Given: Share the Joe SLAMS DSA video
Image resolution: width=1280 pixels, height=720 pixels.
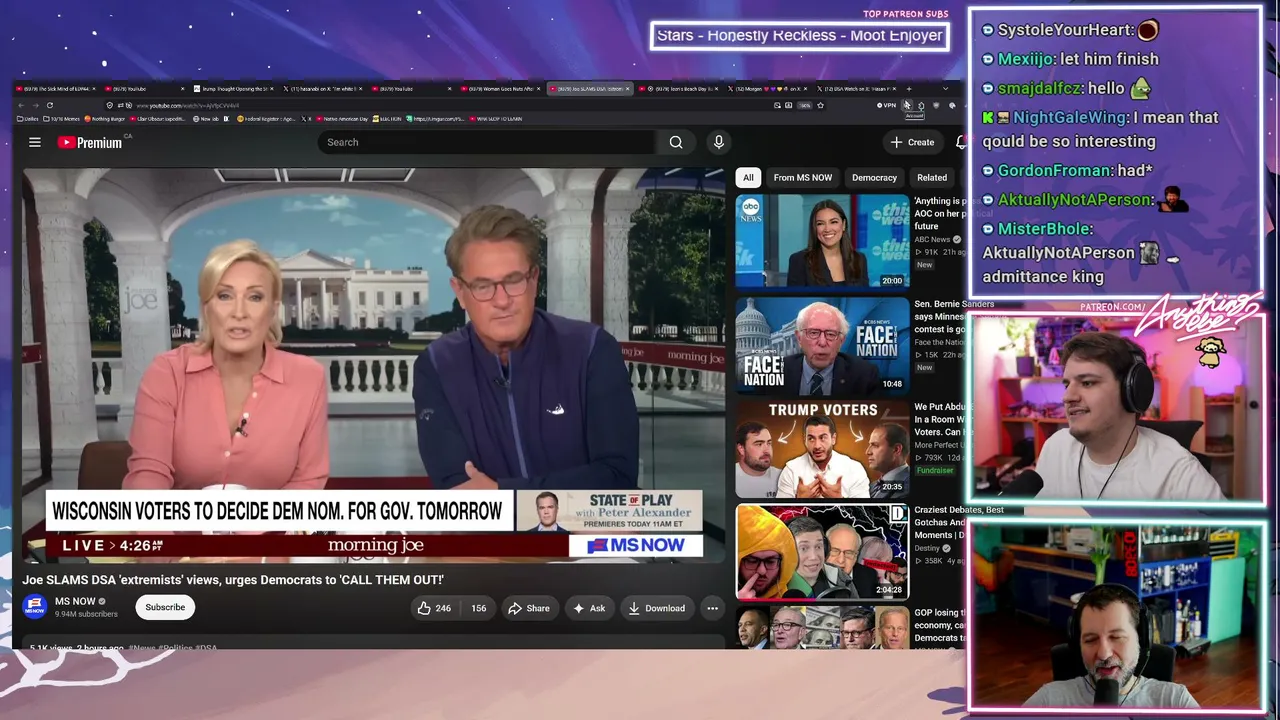Looking at the screenshot, I should 528,608.
